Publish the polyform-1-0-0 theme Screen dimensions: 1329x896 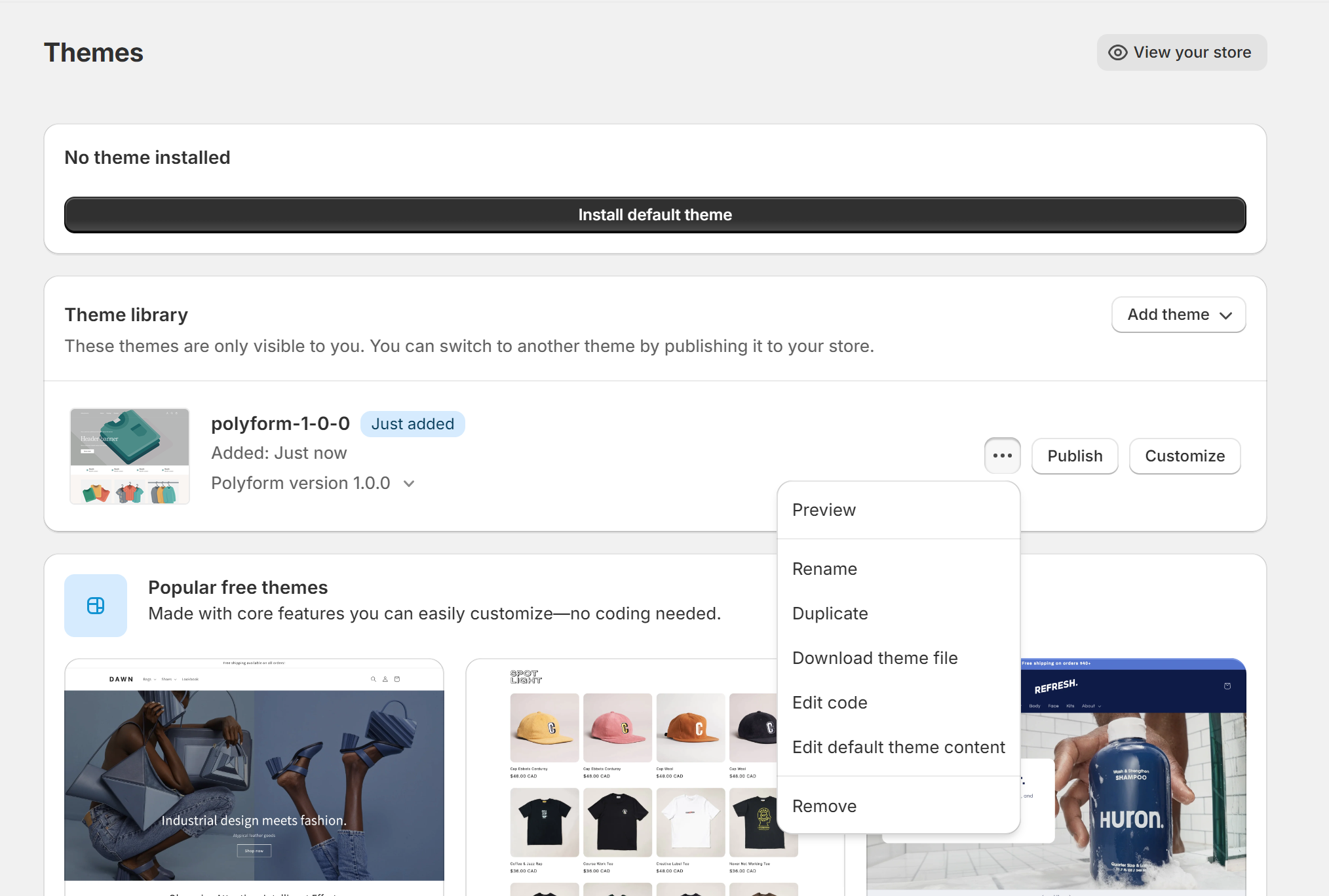click(1074, 456)
